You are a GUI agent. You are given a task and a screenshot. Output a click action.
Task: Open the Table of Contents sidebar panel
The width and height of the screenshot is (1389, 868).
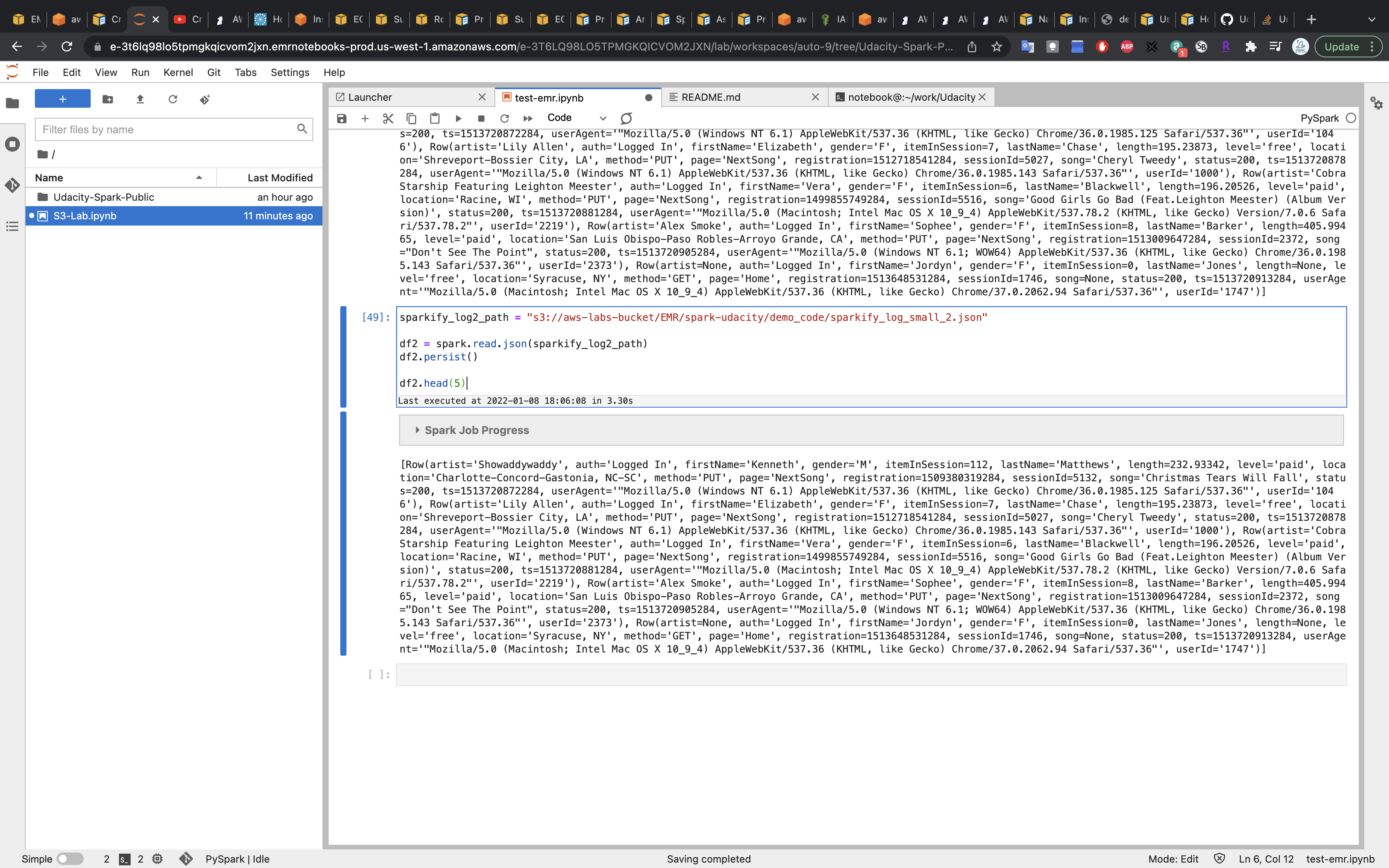click(12, 226)
